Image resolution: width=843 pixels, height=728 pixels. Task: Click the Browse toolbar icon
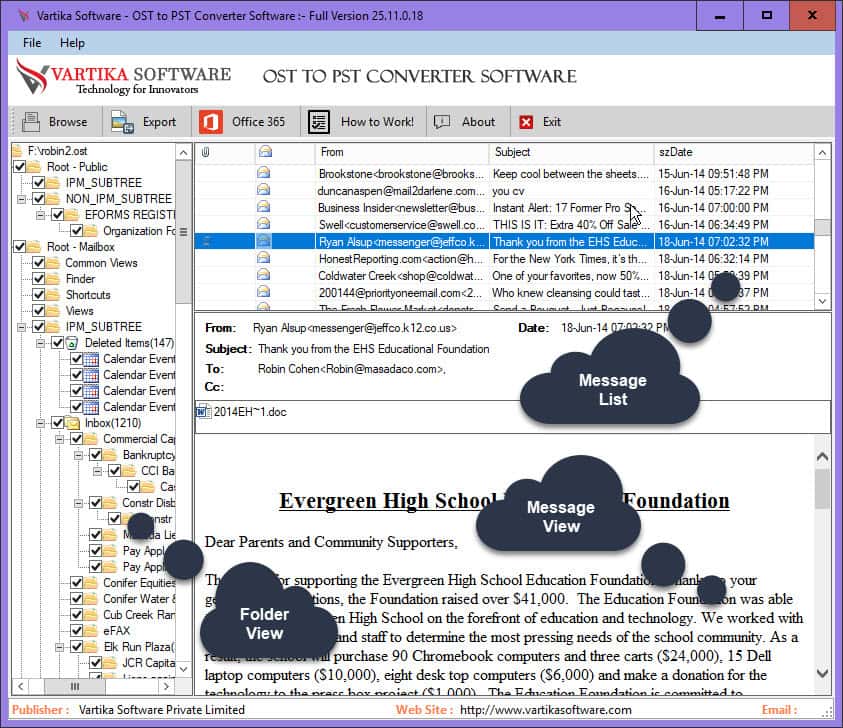(x=31, y=122)
